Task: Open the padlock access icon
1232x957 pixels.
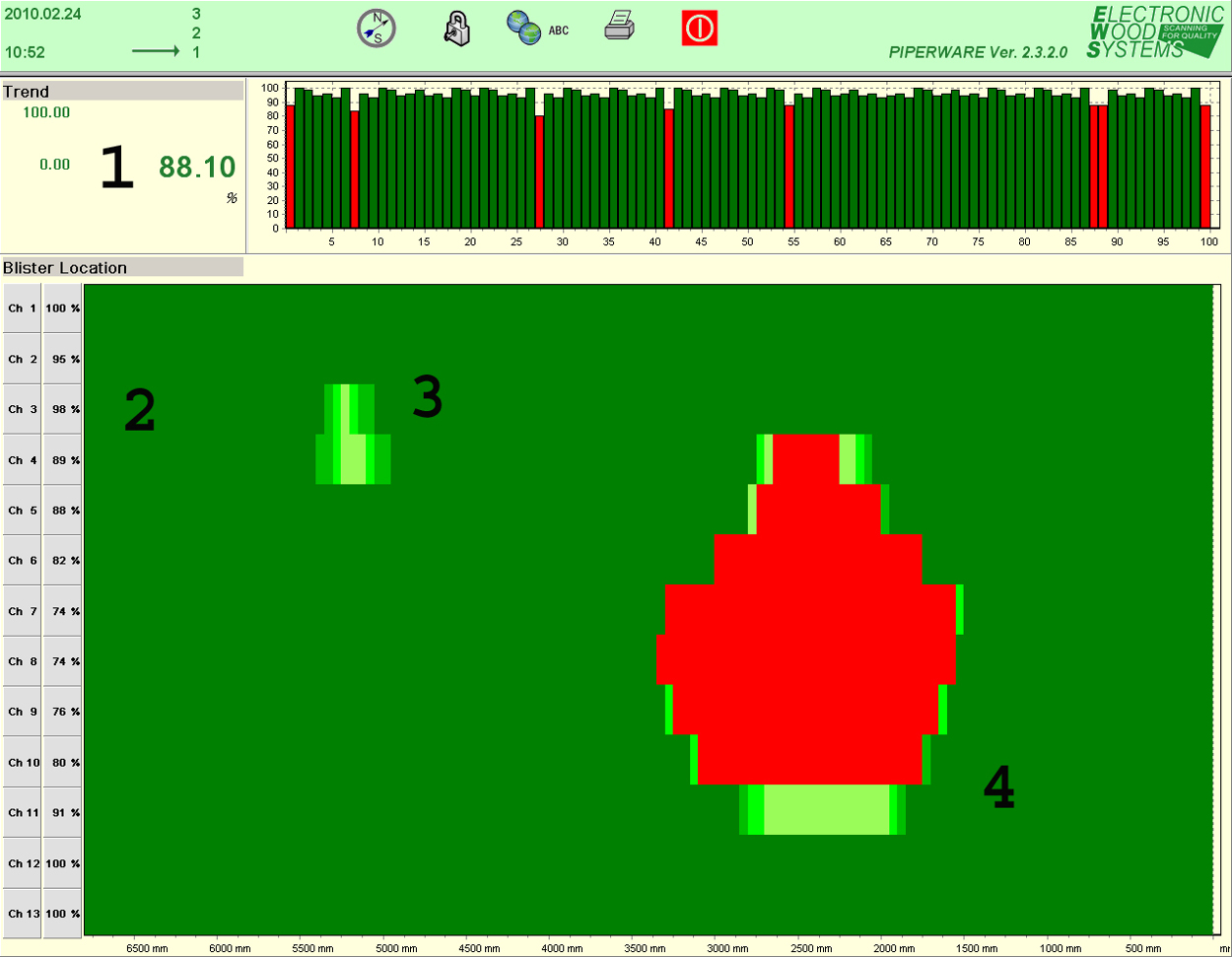Action: [456, 29]
